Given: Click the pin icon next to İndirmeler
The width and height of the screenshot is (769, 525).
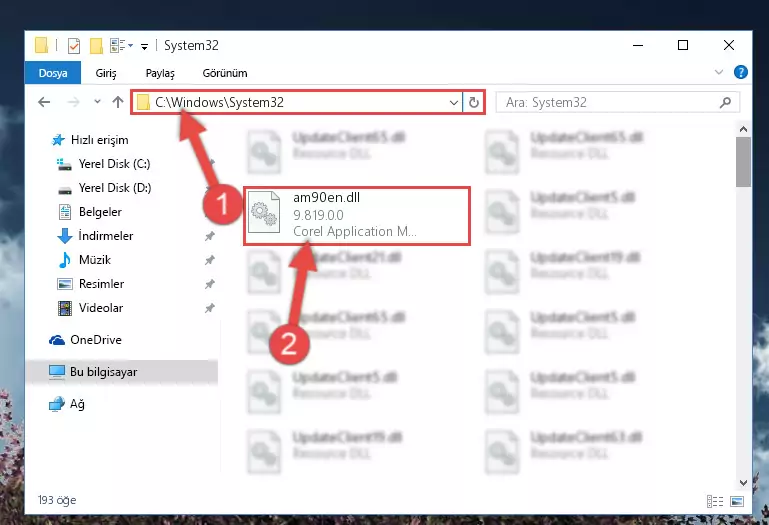Looking at the screenshot, I should (x=209, y=236).
